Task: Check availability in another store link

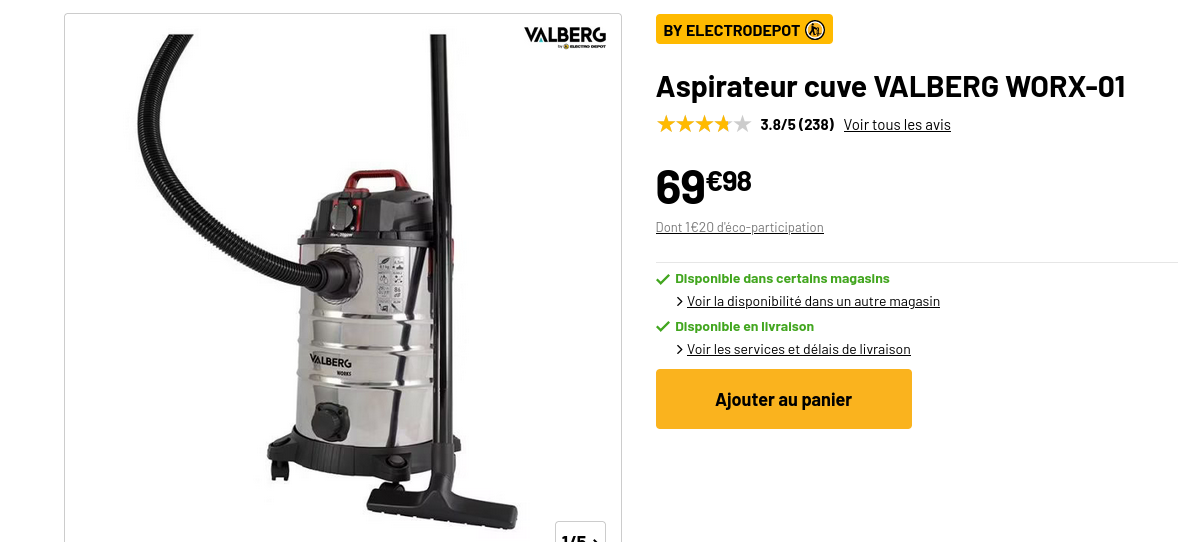Action: tap(813, 301)
